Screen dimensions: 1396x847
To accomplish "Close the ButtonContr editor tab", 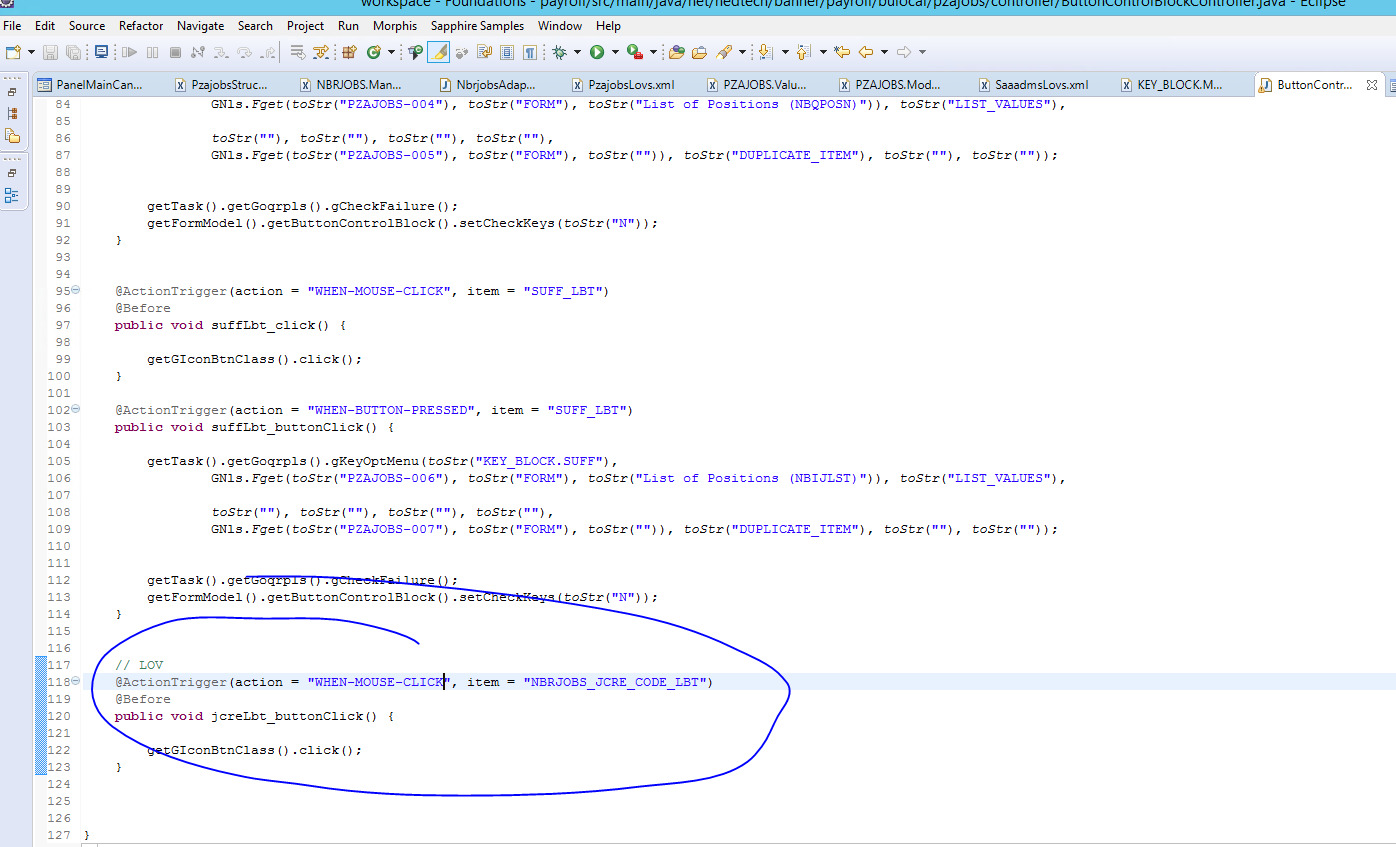I will pyautogui.click(x=1371, y=85).
